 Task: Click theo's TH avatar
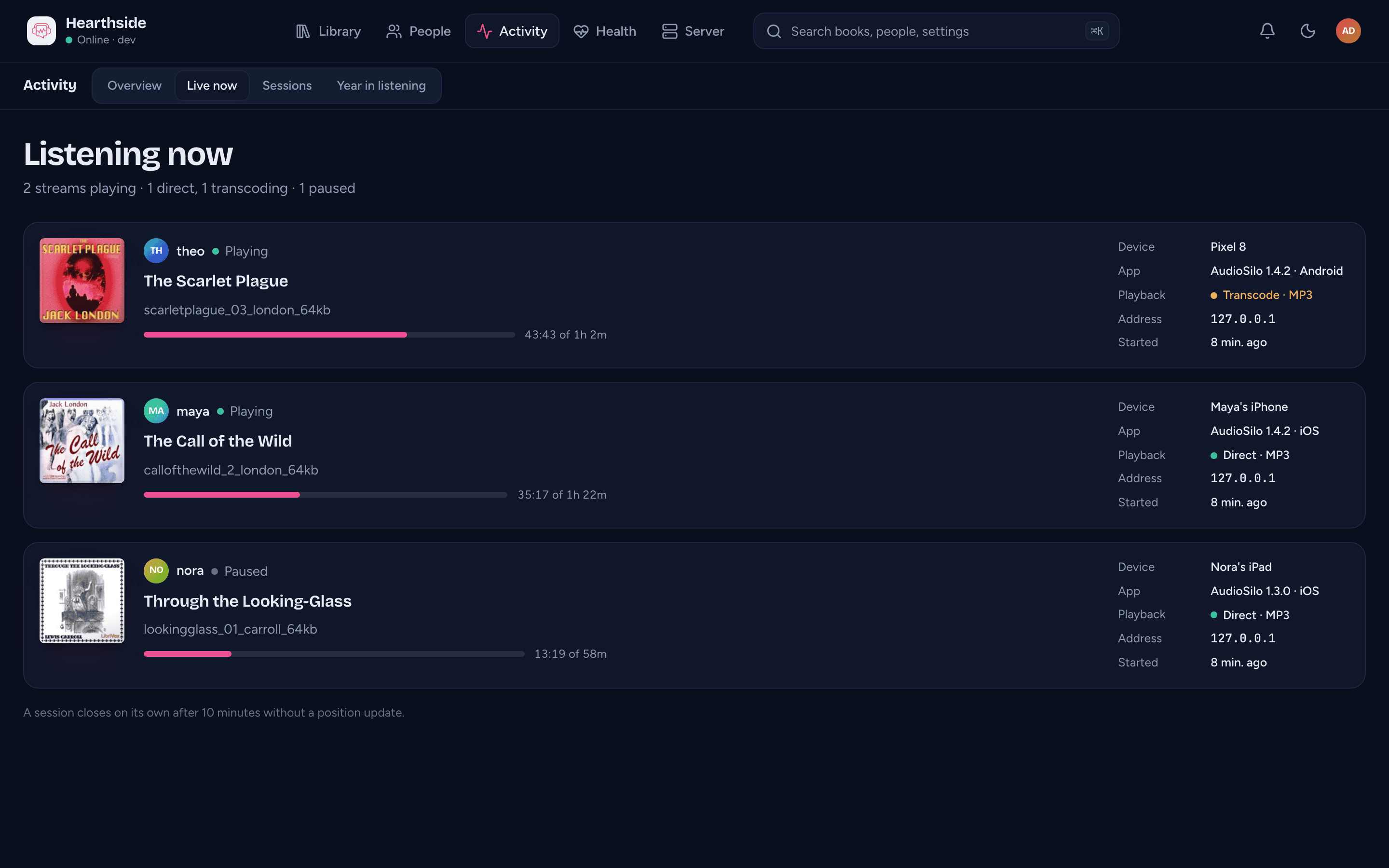coord(156,251)
